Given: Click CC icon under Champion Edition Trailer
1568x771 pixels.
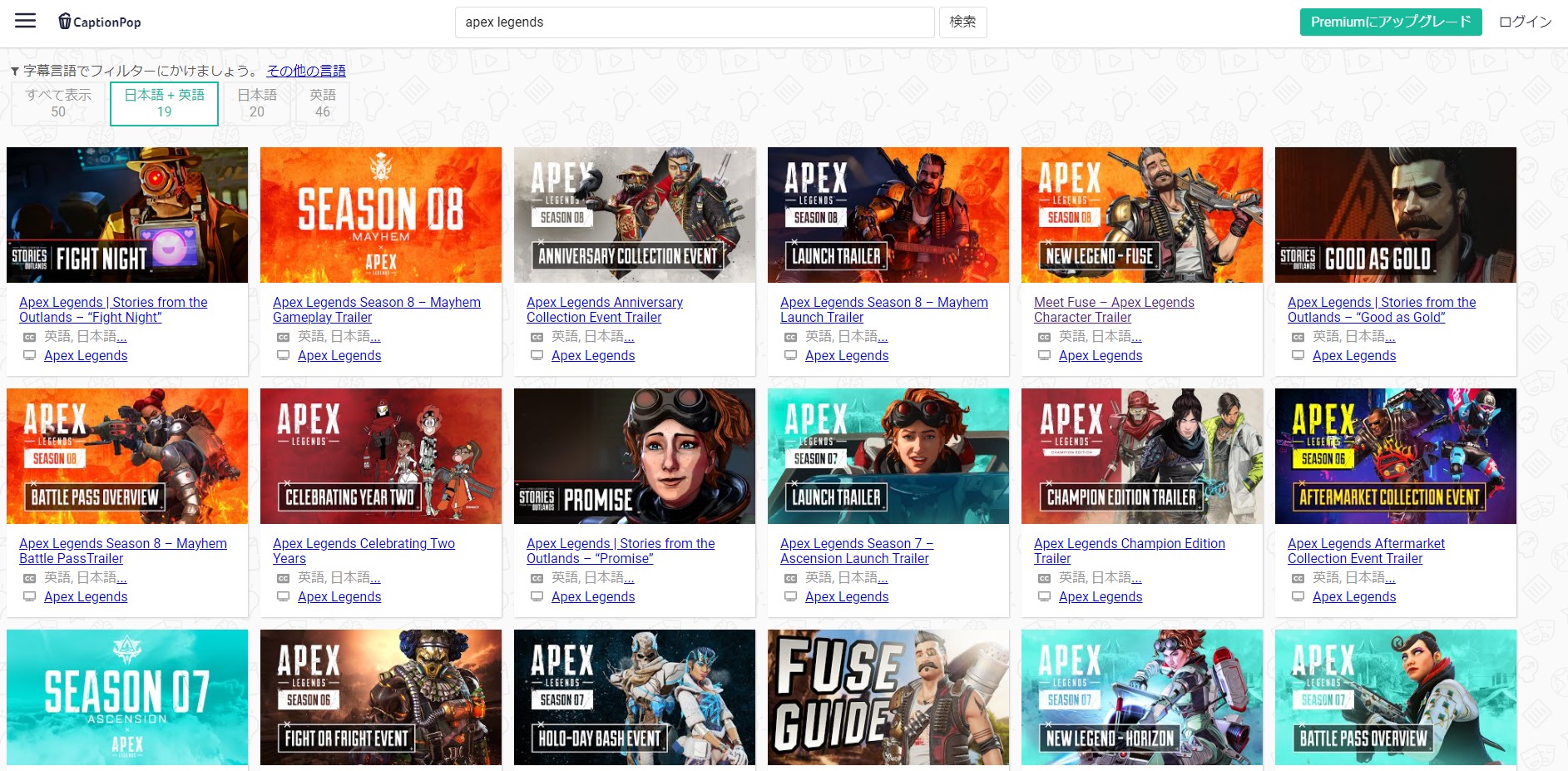Looking at the screenshot, I should tap(1044, 578).
